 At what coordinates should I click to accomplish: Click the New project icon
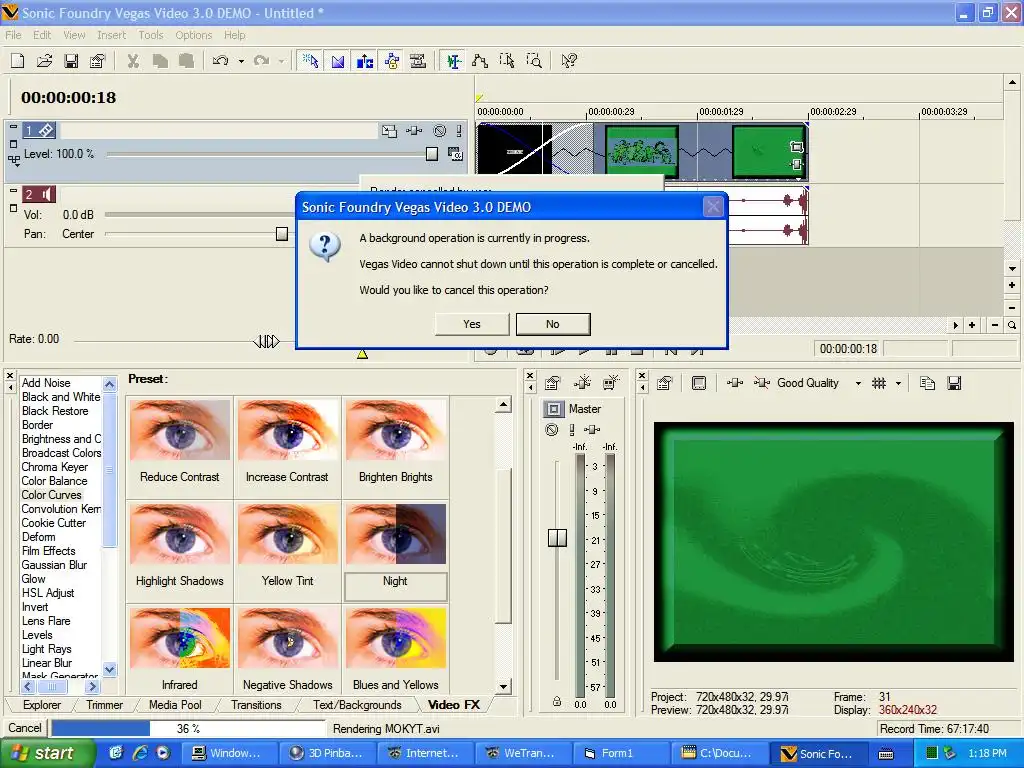18,61
